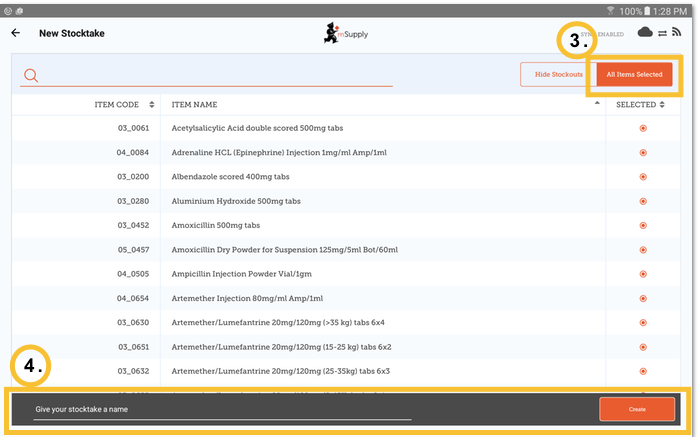Click the RSS feed icon in the header
Screen dimensions: 700x437
tap(677, 33)
